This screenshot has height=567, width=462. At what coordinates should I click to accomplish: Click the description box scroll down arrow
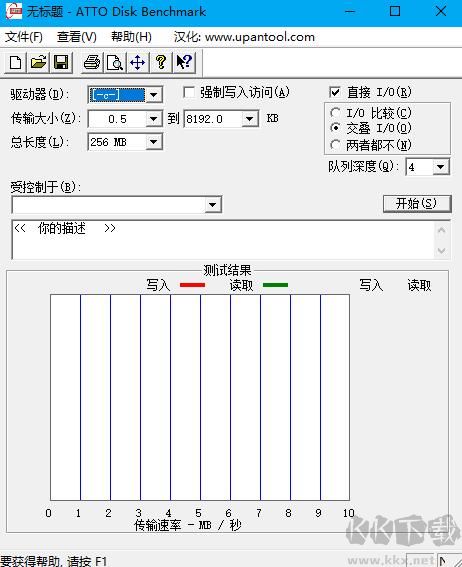[441, 250]
